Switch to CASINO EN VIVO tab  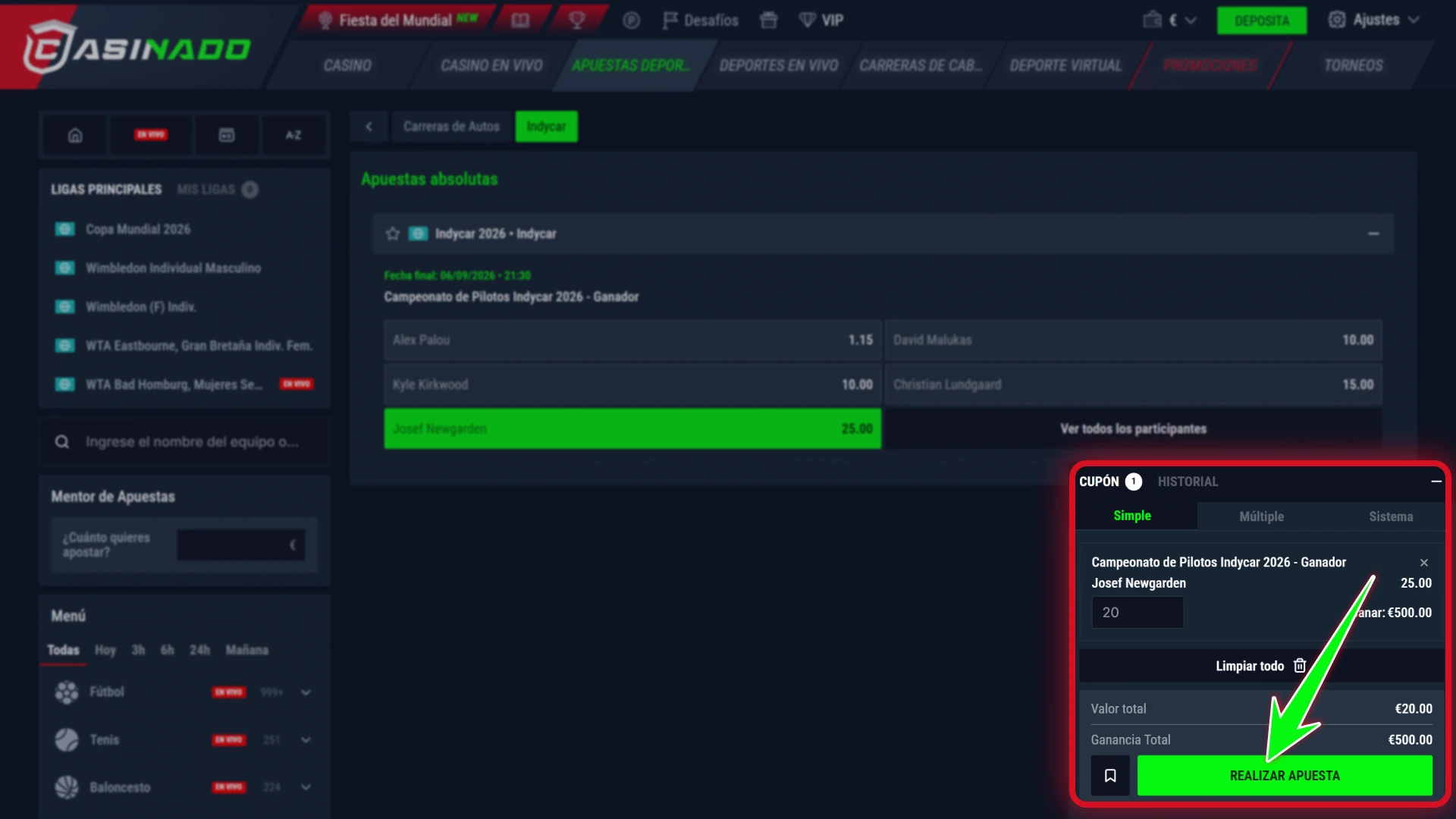(491, 66)
